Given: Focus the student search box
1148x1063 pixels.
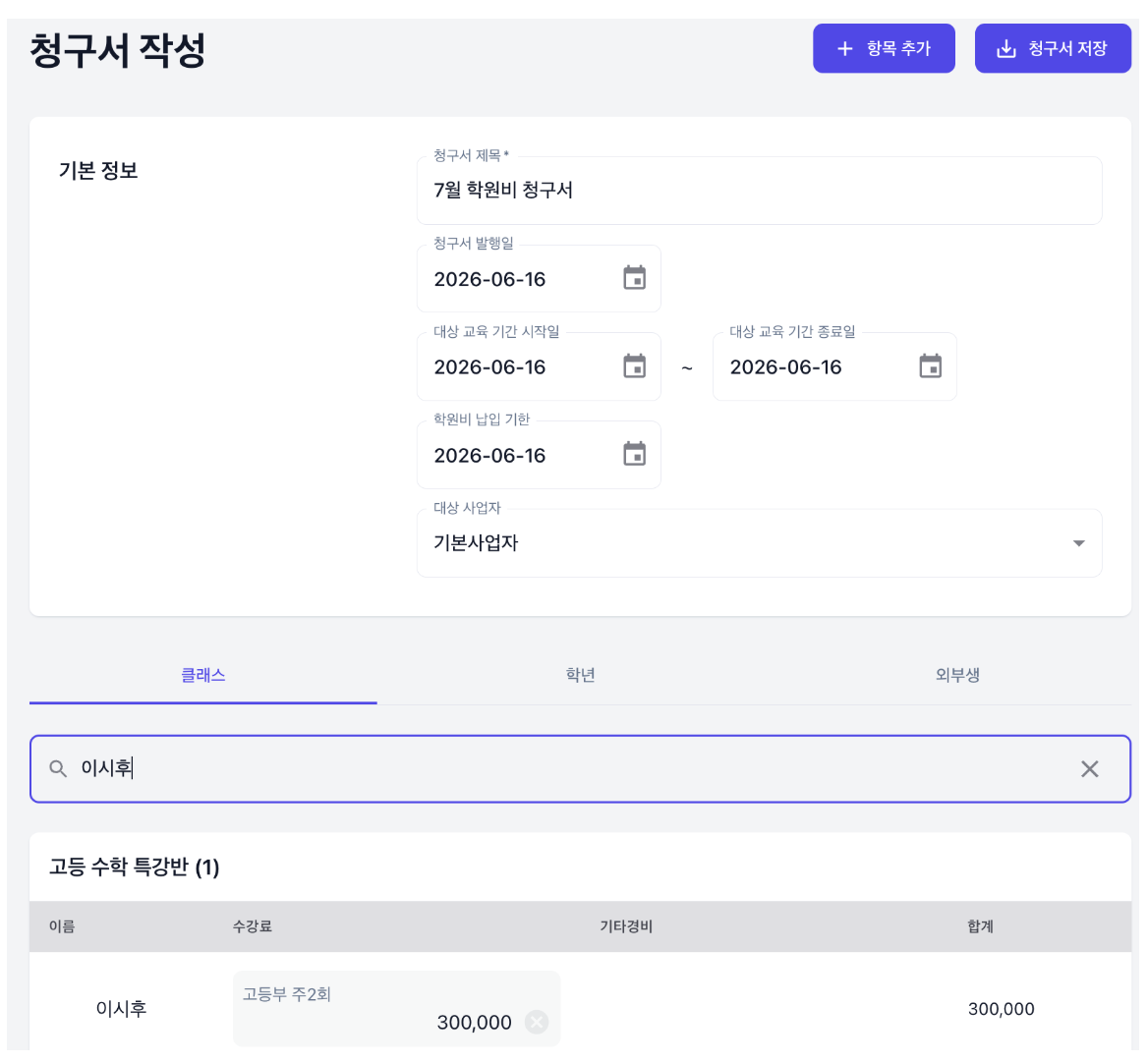Looking at the screenshot, I should pyautogui.click(x=580, y=769).
